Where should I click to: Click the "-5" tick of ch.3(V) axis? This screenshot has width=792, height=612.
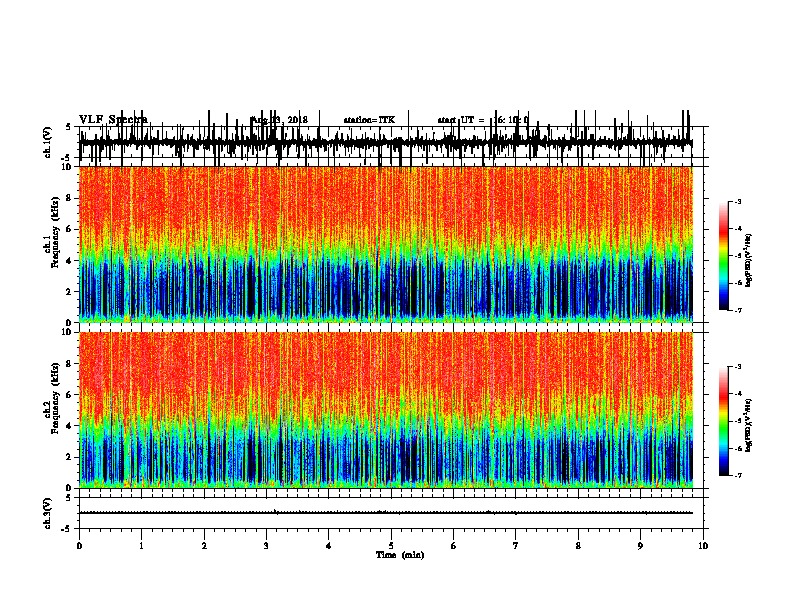point(67,529)
